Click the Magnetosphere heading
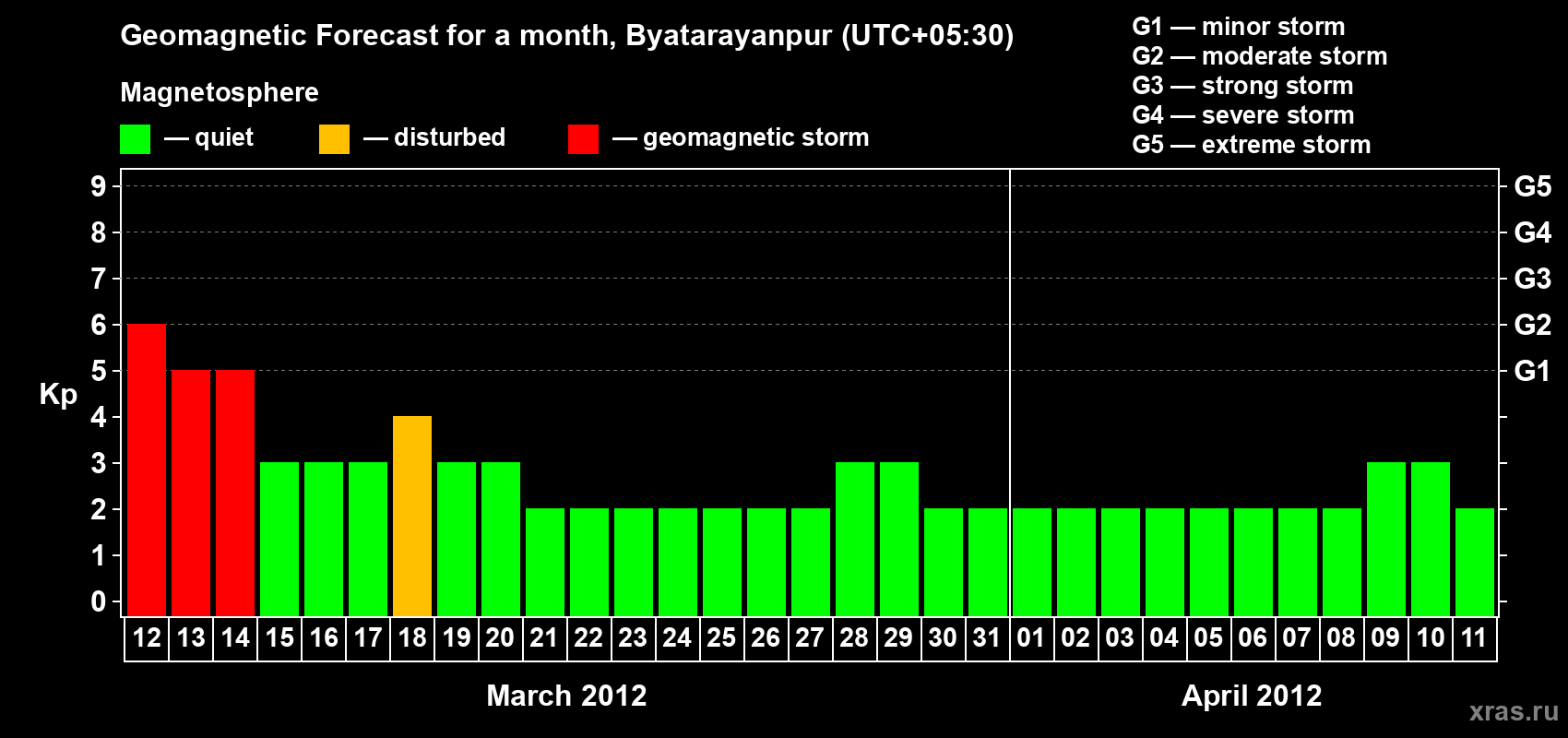Image resolution: width=1568 pixels, height=738 pixels. pyautogui.click(x=220, y=92)
